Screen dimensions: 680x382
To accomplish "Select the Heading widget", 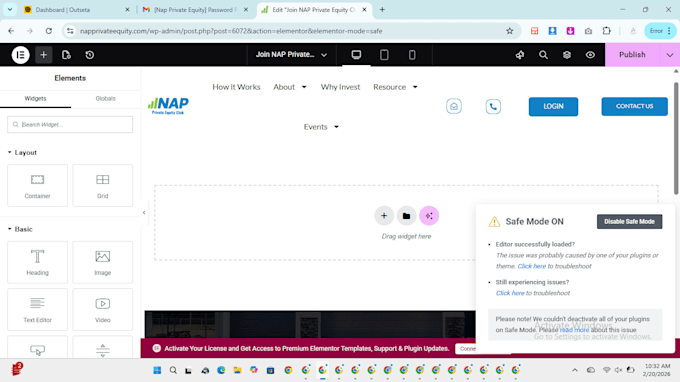I will coord(37,262).
